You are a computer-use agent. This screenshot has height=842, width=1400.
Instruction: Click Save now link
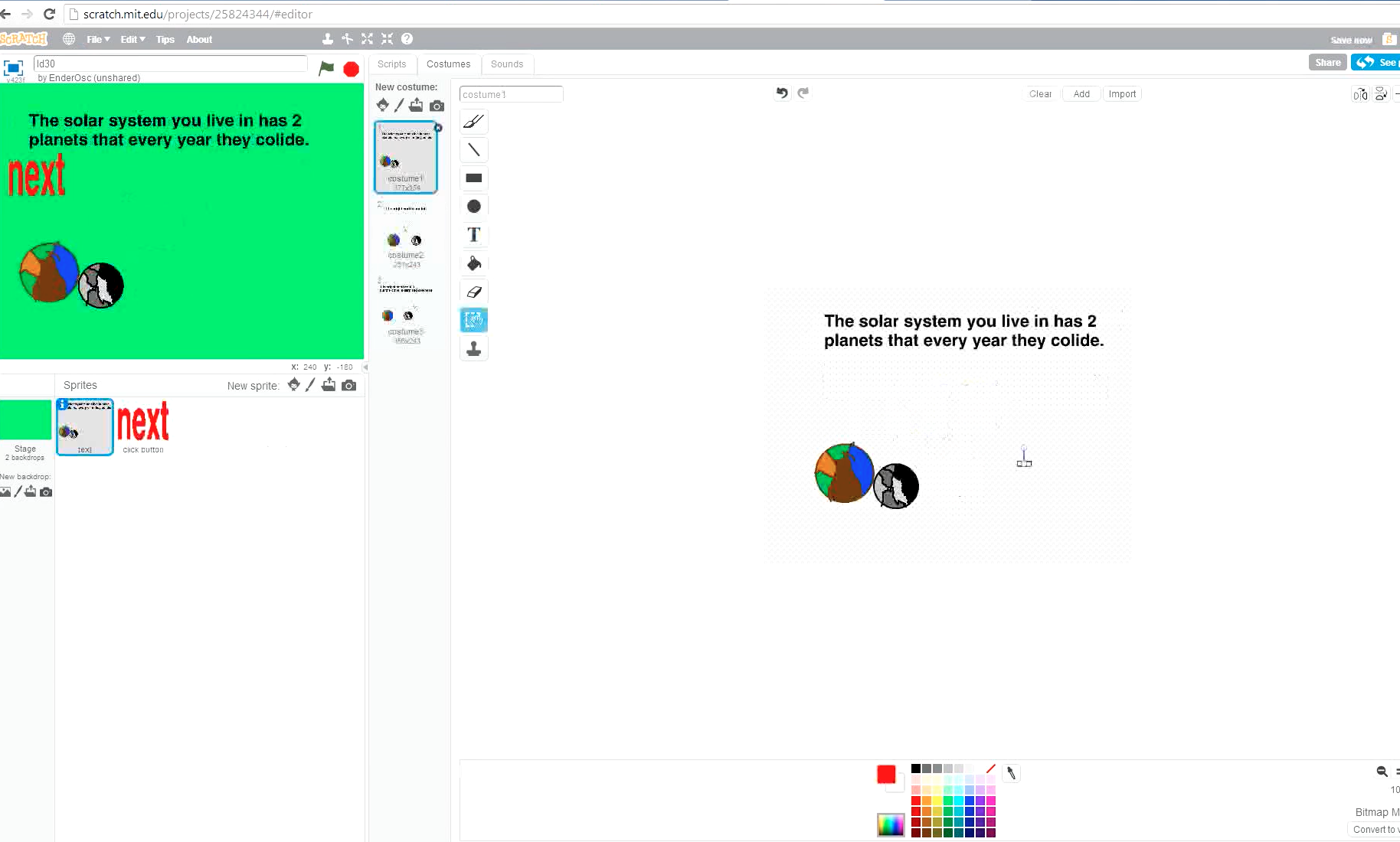coord(1351,40)
